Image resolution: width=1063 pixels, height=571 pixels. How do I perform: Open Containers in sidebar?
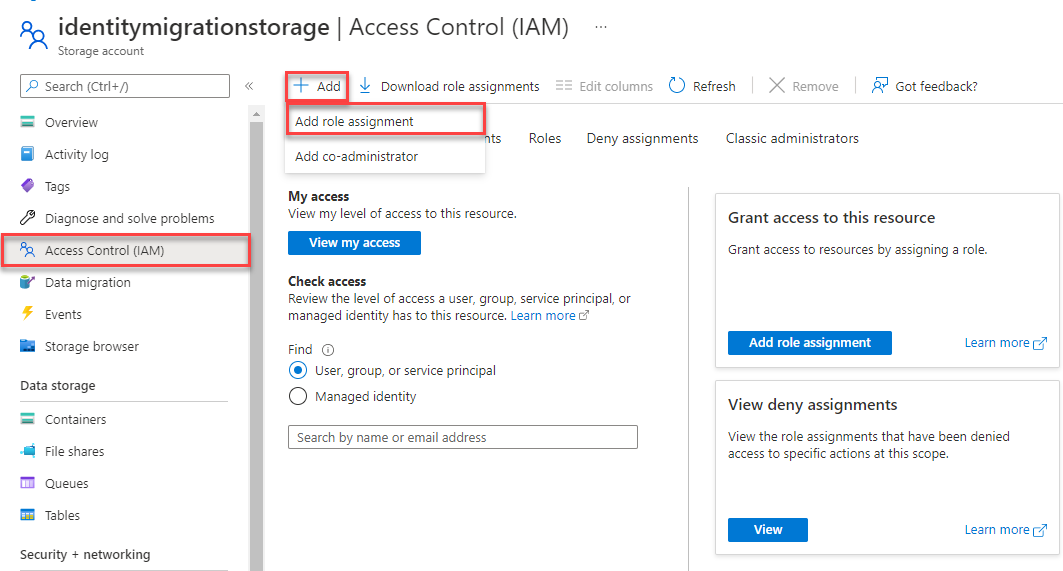[75, 419]
